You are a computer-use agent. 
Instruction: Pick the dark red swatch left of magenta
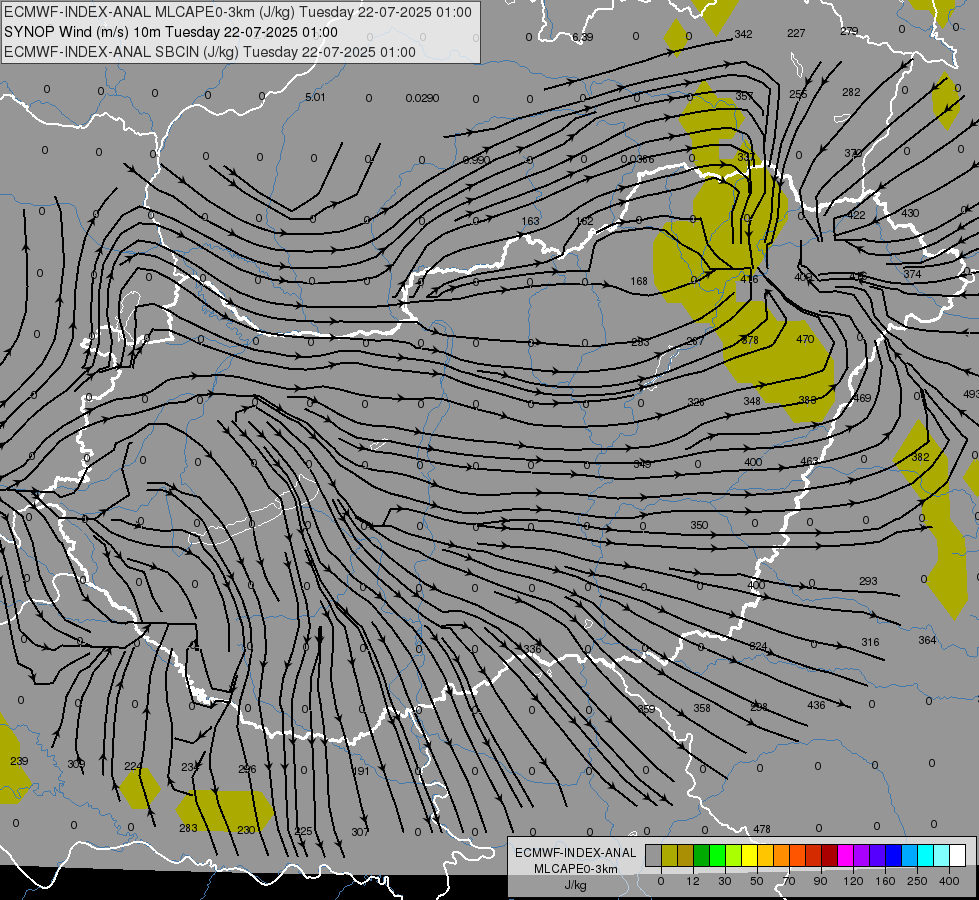point(830,855)
